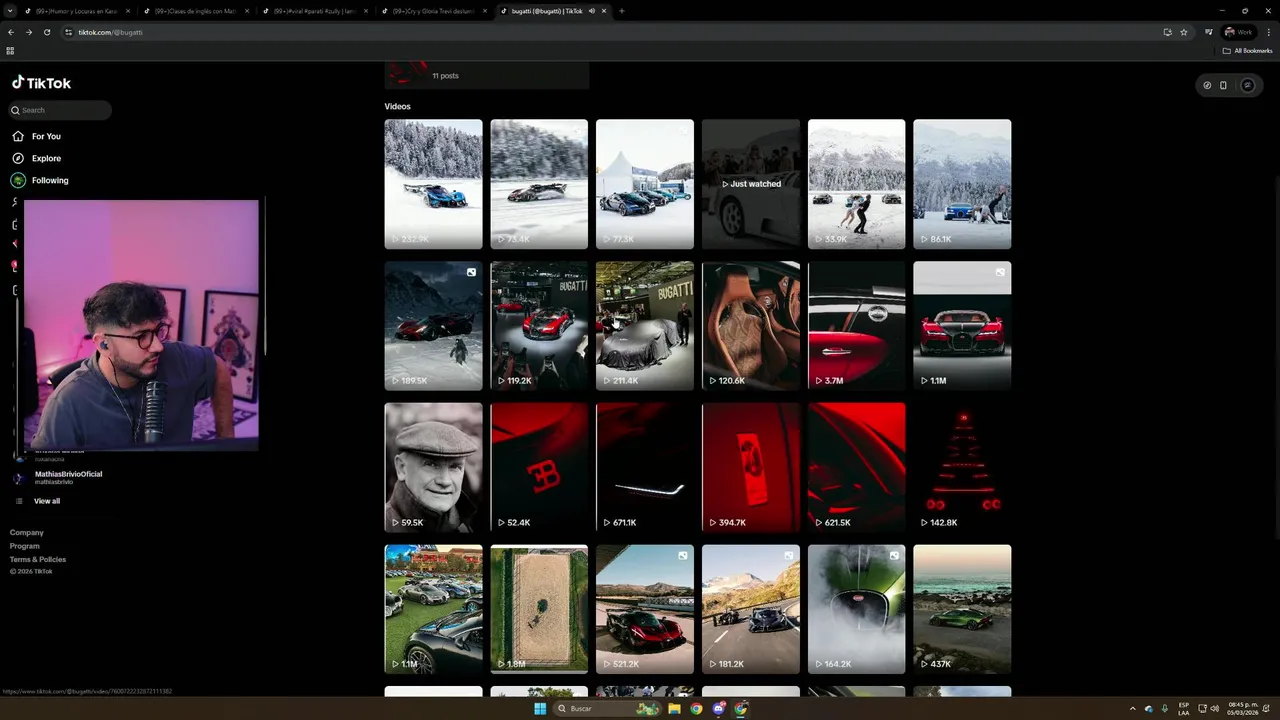
Task: Open the apps grid in bookmarks bar
Action: point(10,50)
